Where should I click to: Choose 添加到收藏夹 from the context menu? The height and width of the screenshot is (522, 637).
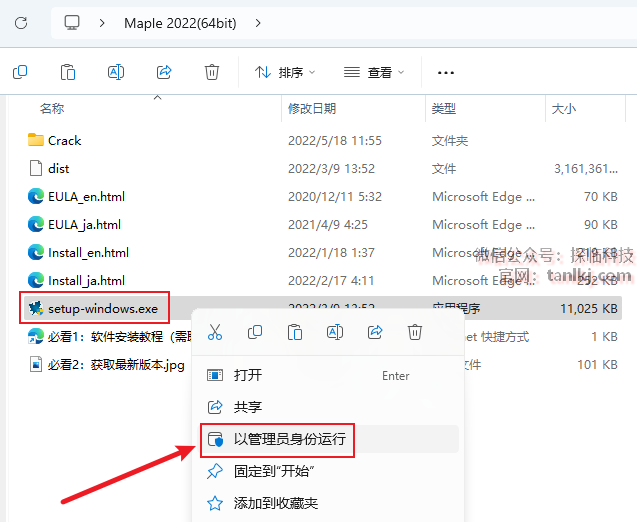pos(328,503)
